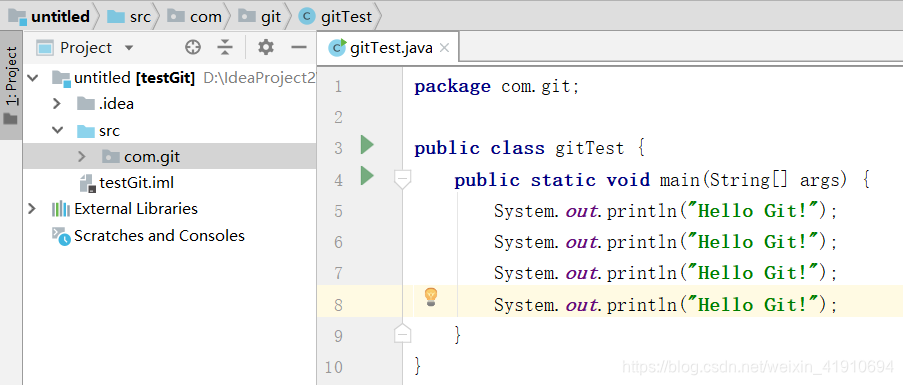The height and width of the screenshot is (385, 903).
Task: Click line number 10 in gutter
Action: tap(333, 367)
